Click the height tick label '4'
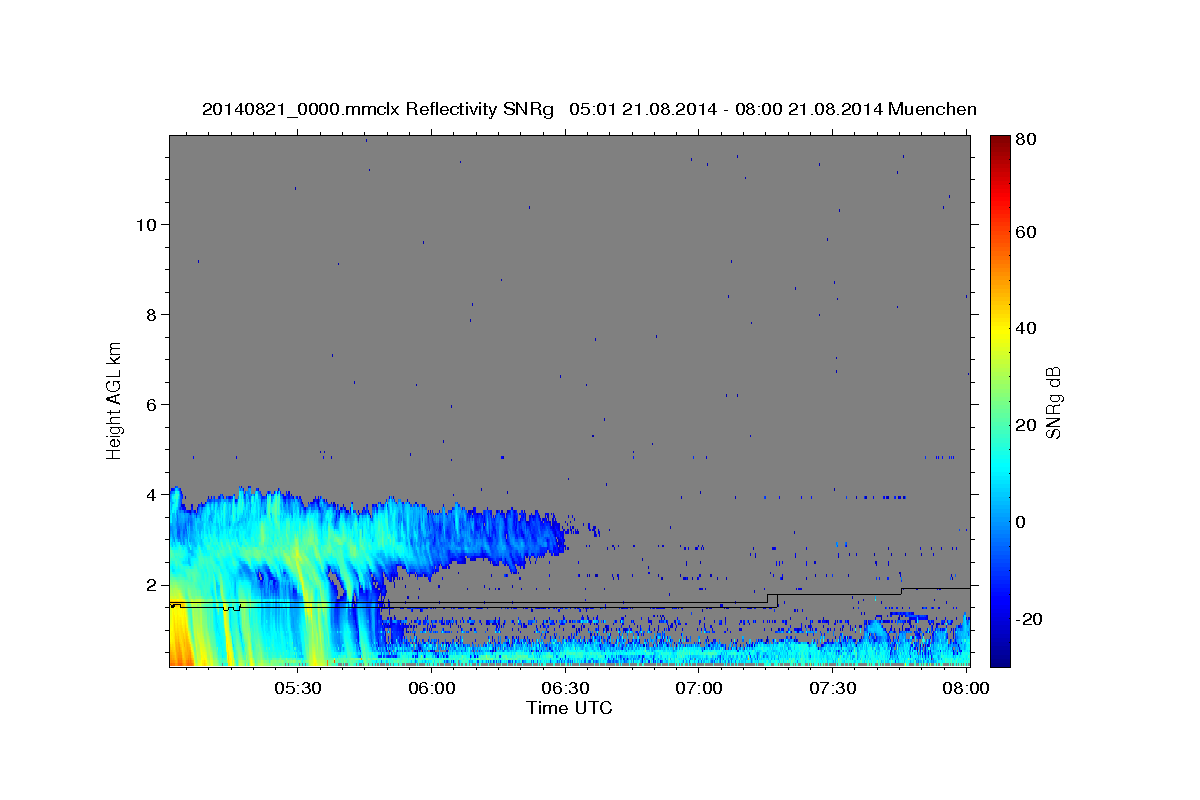The width and height of the screenshot is (1200, 800). (x=151, y=494)
